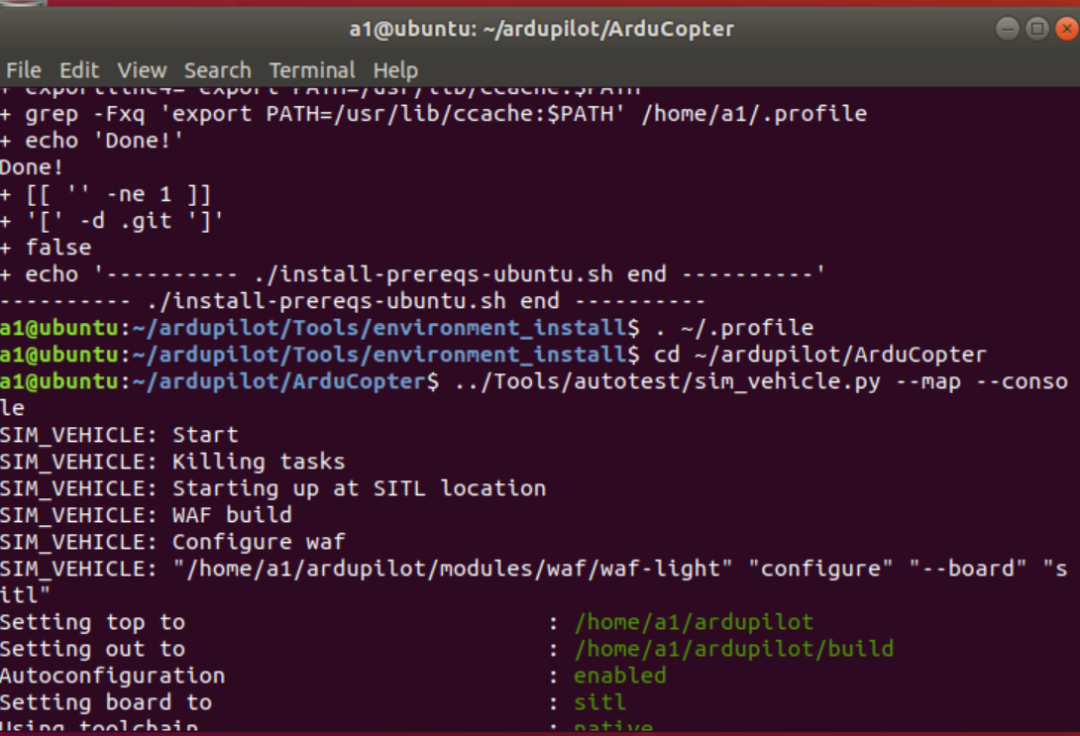Viewport: 1080px width, 736px height.
Task: Click the 'cd ~/ardupilot/ArduCopter' command
Action: click(820, 355)
